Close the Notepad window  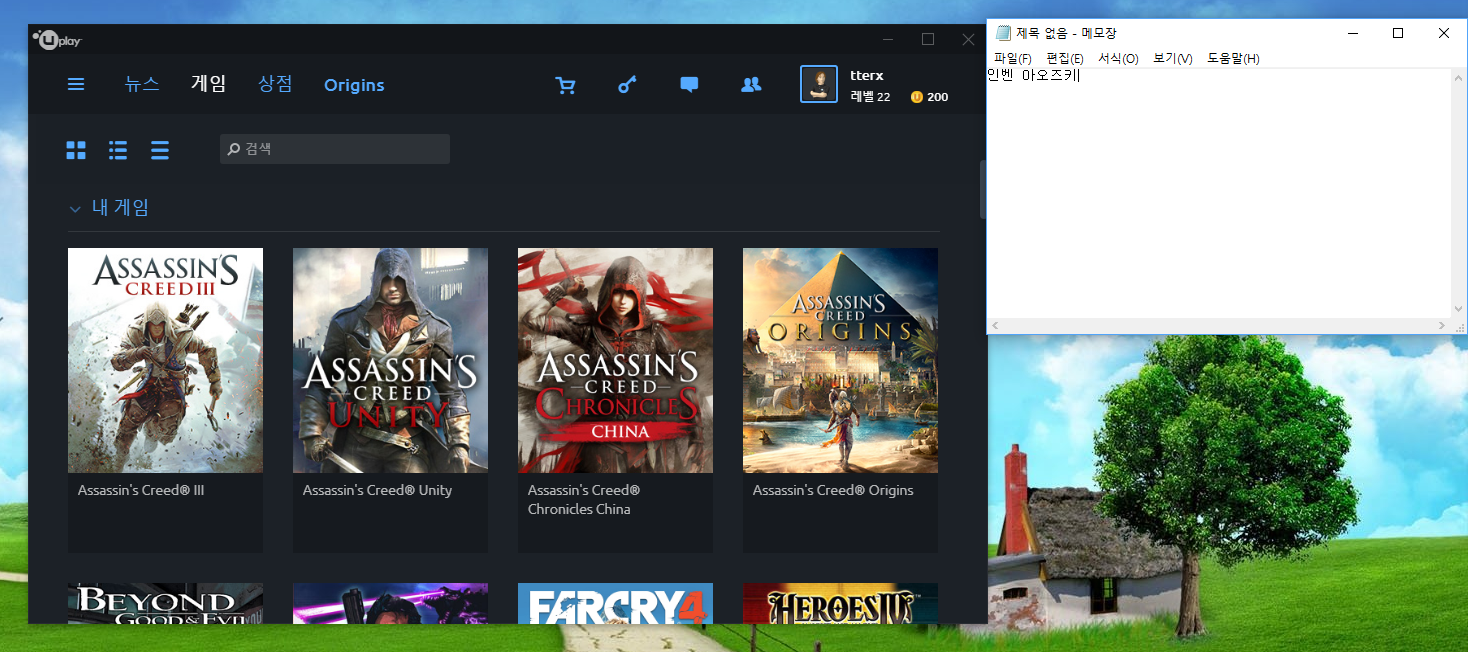pyautogui.click(x=1444, y=33)
